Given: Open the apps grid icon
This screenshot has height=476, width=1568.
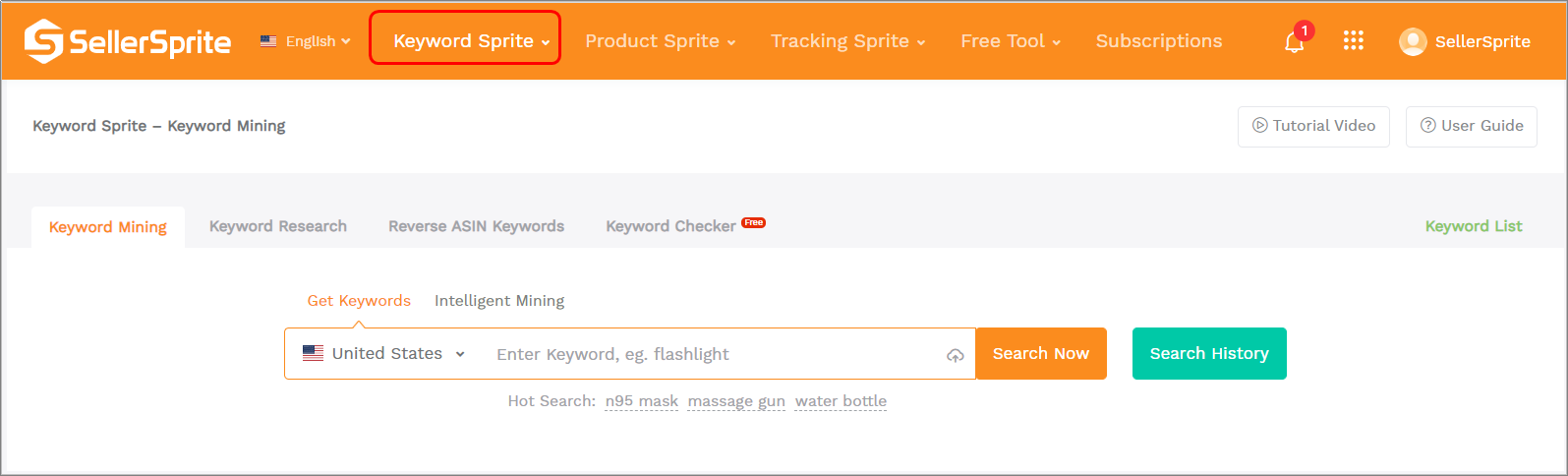Looking at the screenshot, I should point(1354,40).
